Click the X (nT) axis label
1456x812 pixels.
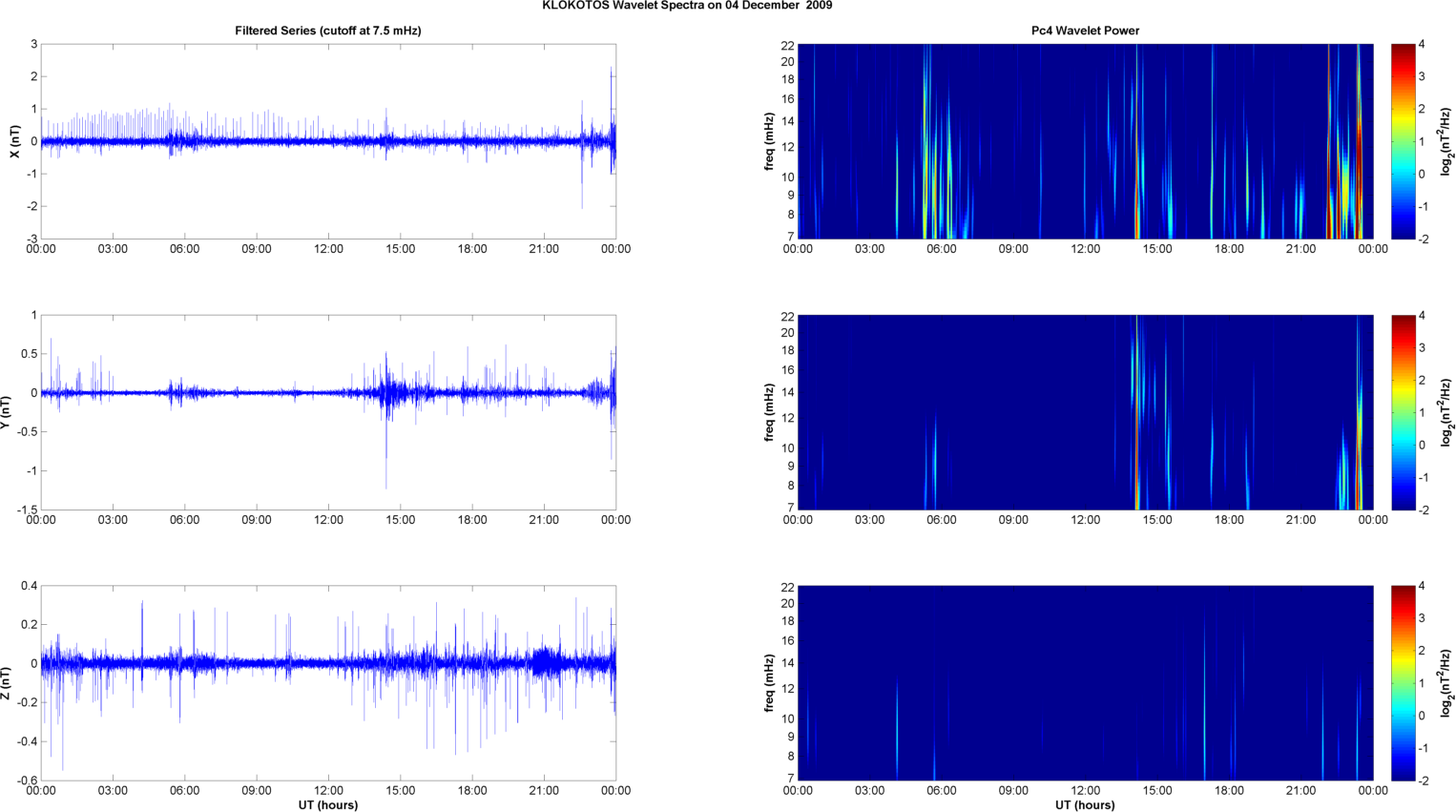pos(14,141)
